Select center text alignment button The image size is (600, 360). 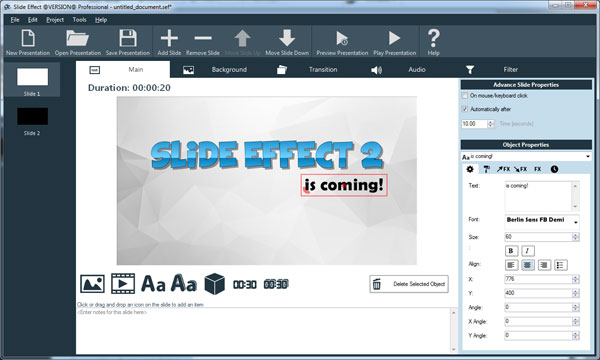click(528, 265)
